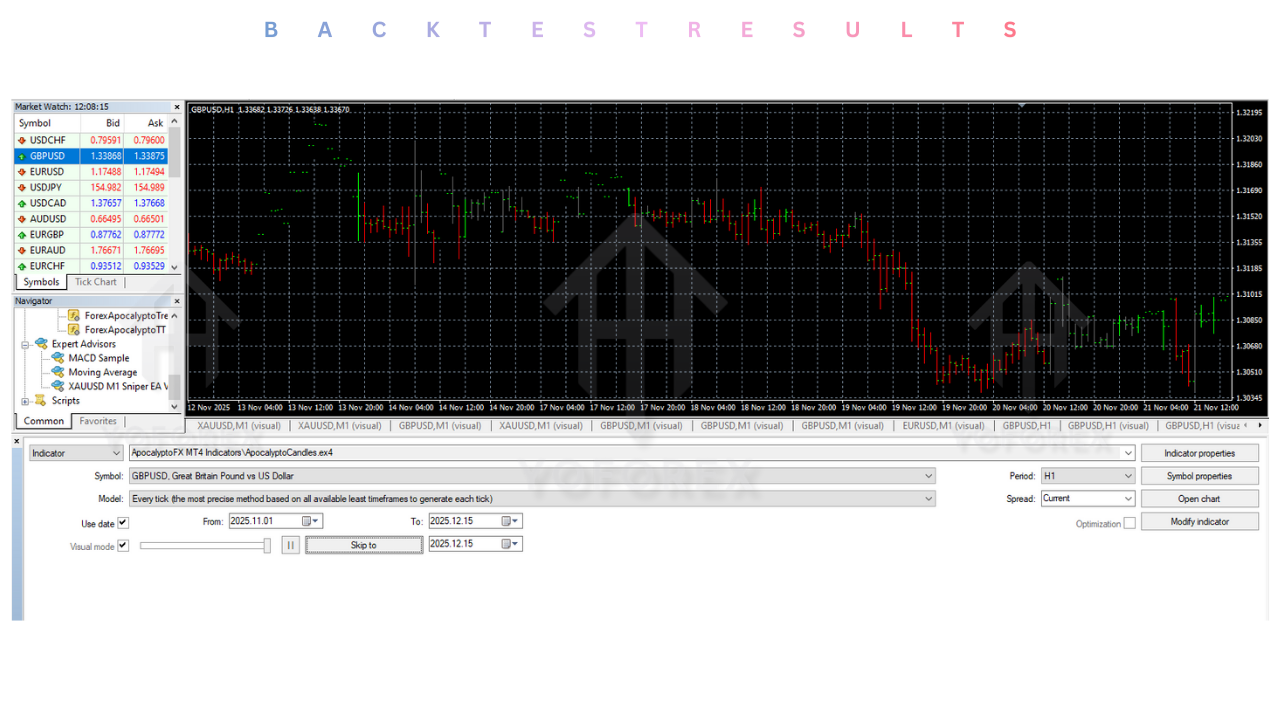Enable the Optimization checkbox
This screenshot has height=720, width=1280.
click(1129, 522)
